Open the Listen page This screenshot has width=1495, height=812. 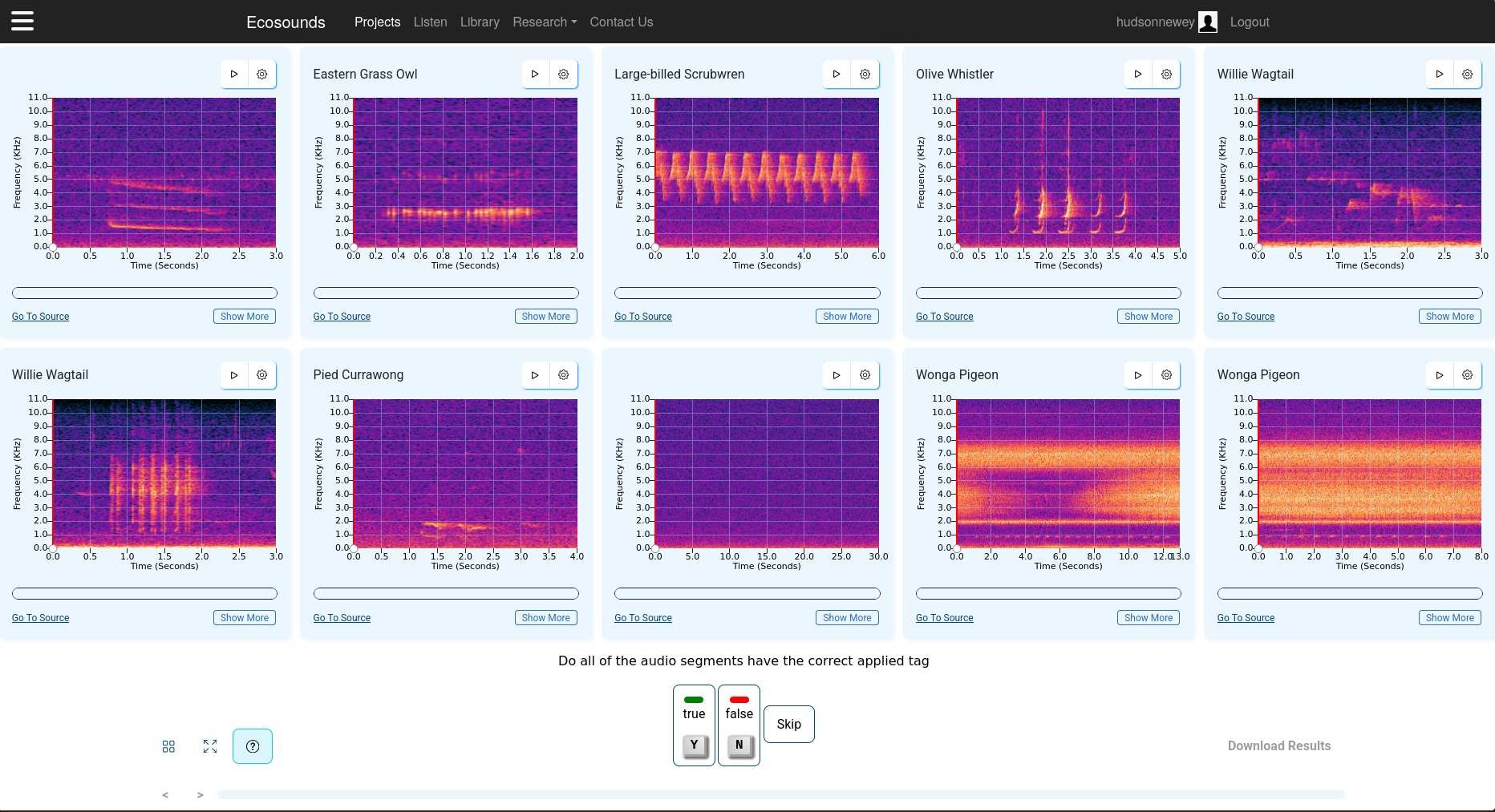point(430,22)
